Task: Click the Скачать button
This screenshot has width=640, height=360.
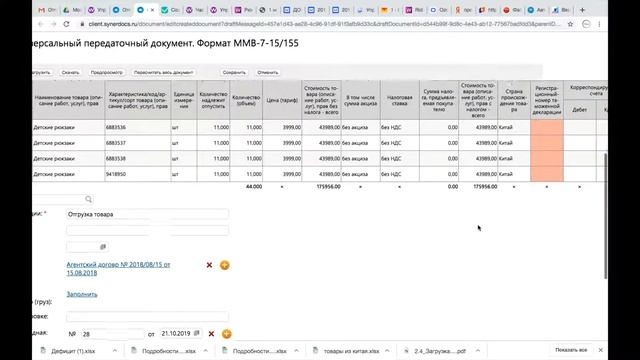Action: [x=70, y=72]
